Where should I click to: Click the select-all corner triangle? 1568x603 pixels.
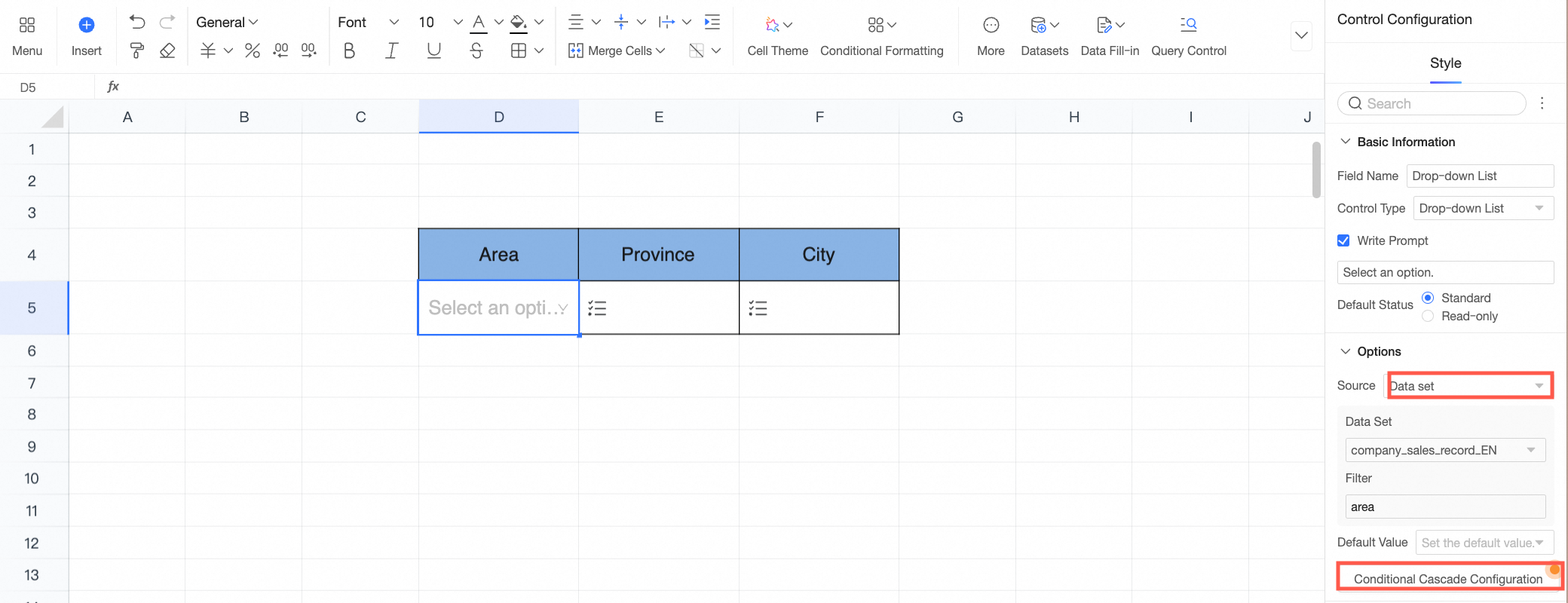(x=52, y=117)
